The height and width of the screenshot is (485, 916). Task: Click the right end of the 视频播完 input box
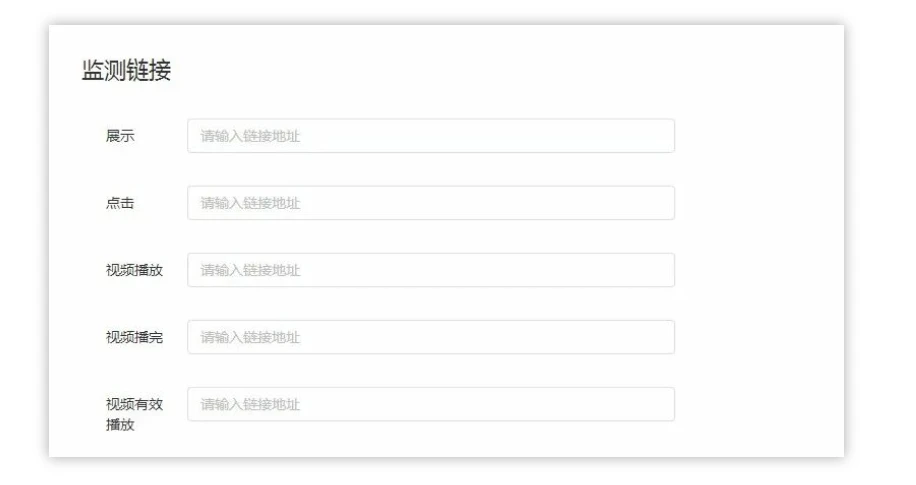coord(662,337)
